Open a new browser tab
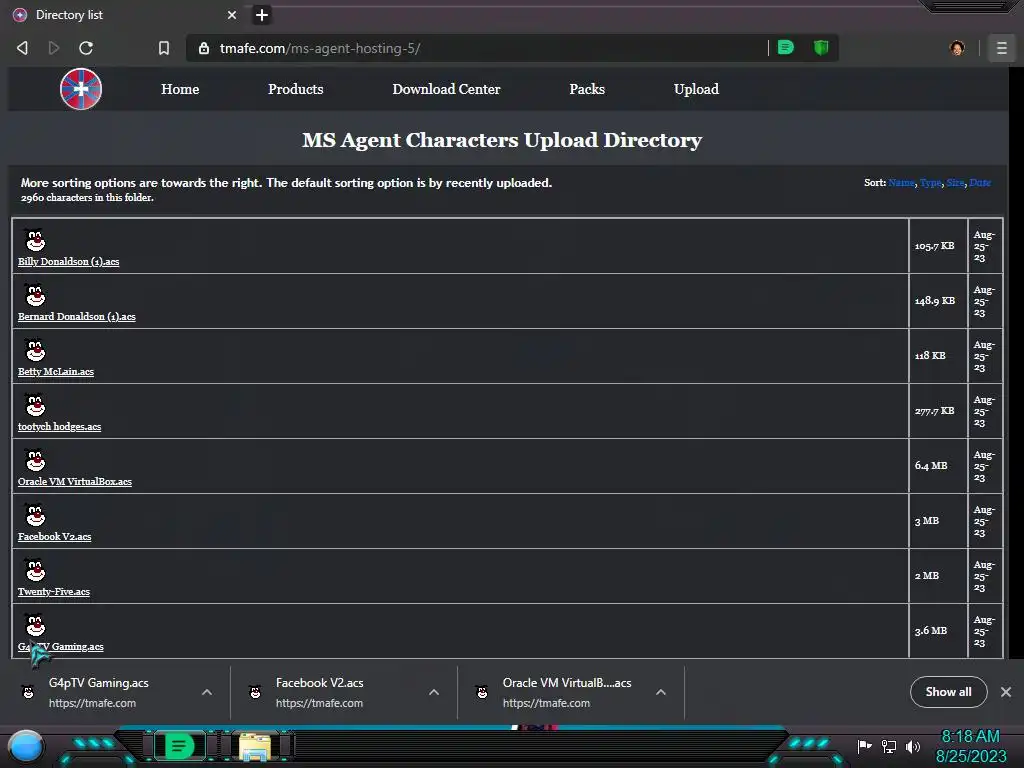 click(261, 15)
